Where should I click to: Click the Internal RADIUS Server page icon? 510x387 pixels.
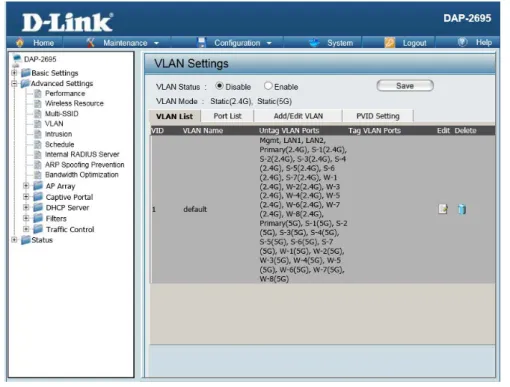tap(38, 154)
